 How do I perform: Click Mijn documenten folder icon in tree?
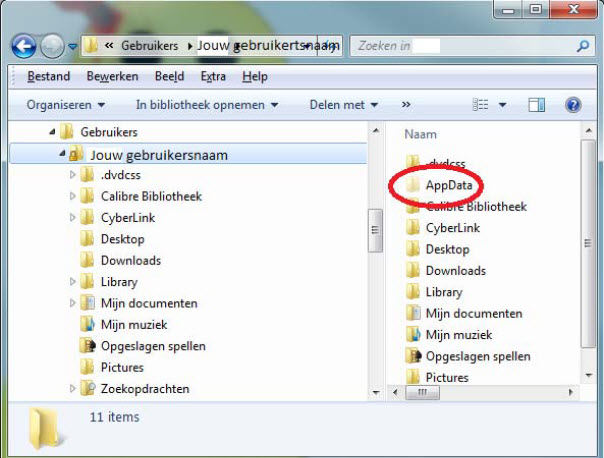(x=87, y=303)
